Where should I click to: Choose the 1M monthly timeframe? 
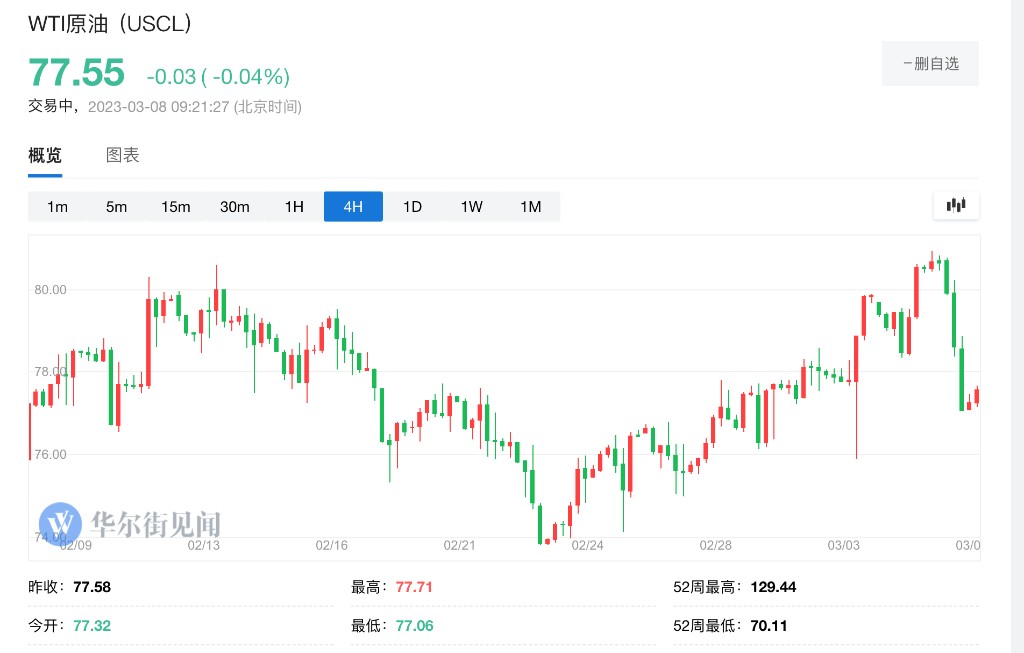tap(530, 207)
